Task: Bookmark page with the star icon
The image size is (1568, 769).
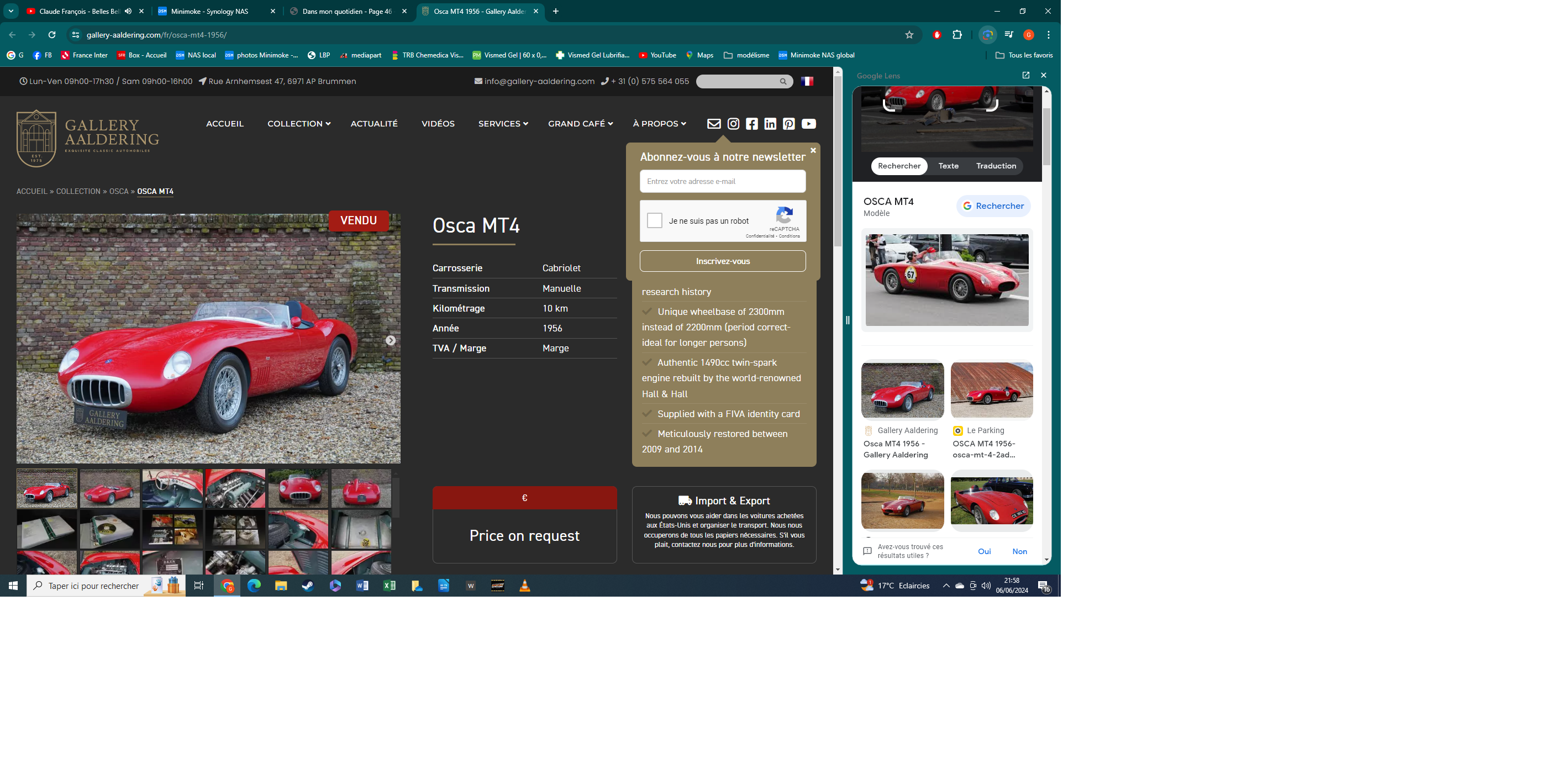Action: click(909, 35)
